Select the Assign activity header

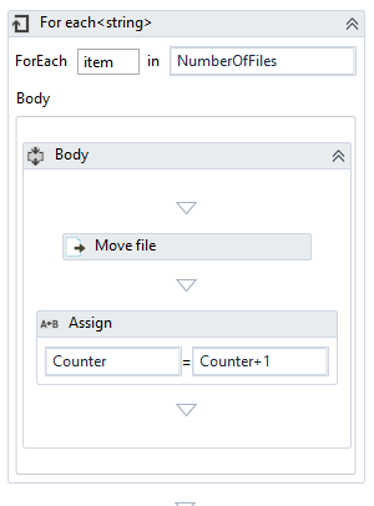pos(187,324)
